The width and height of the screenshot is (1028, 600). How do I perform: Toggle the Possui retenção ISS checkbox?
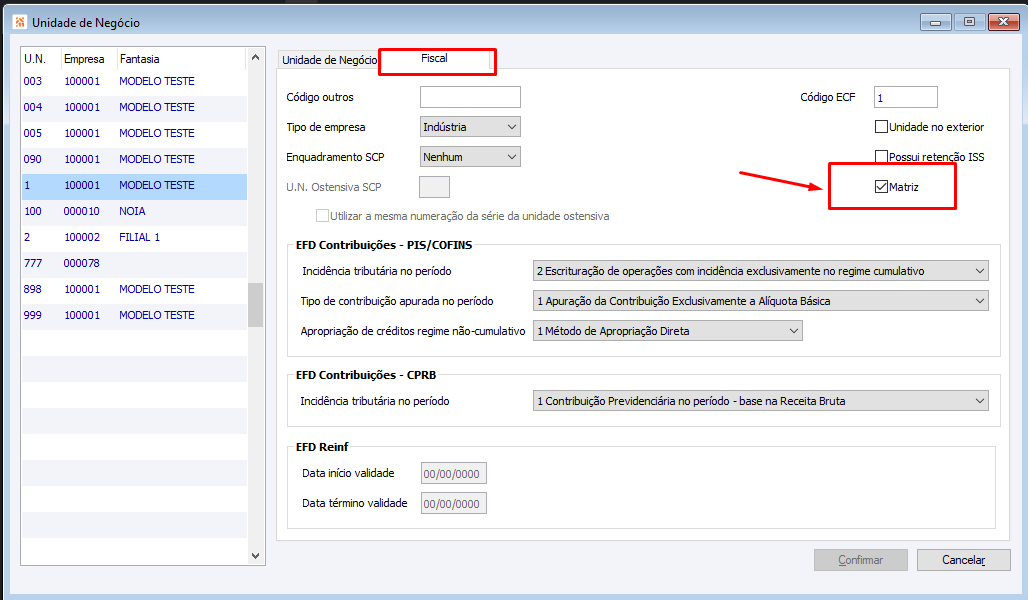(x=882, y=157)
